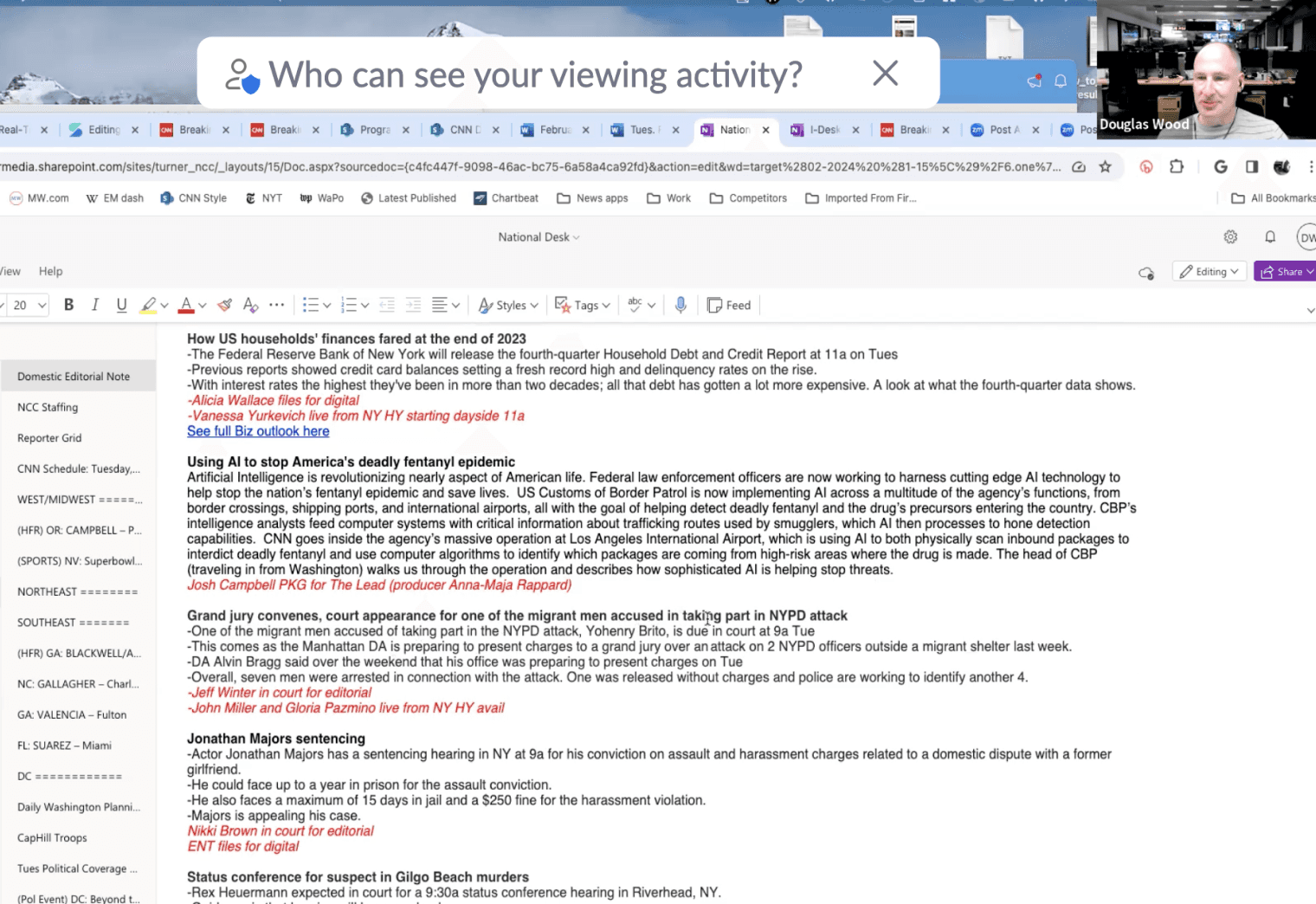Select Domestic Editorial Note page
This screenshot has height=904, width=1316.
coord(78,377)
